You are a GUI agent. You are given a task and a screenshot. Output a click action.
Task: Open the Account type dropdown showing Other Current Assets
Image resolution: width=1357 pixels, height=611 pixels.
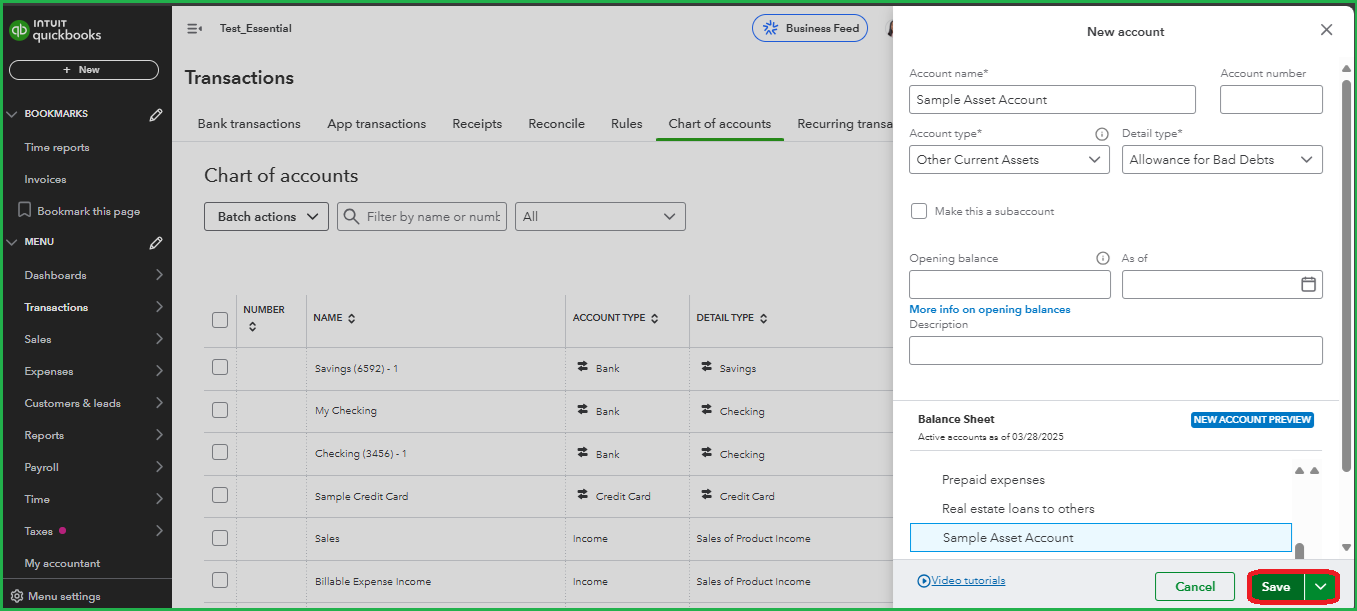coord(1009,159)
